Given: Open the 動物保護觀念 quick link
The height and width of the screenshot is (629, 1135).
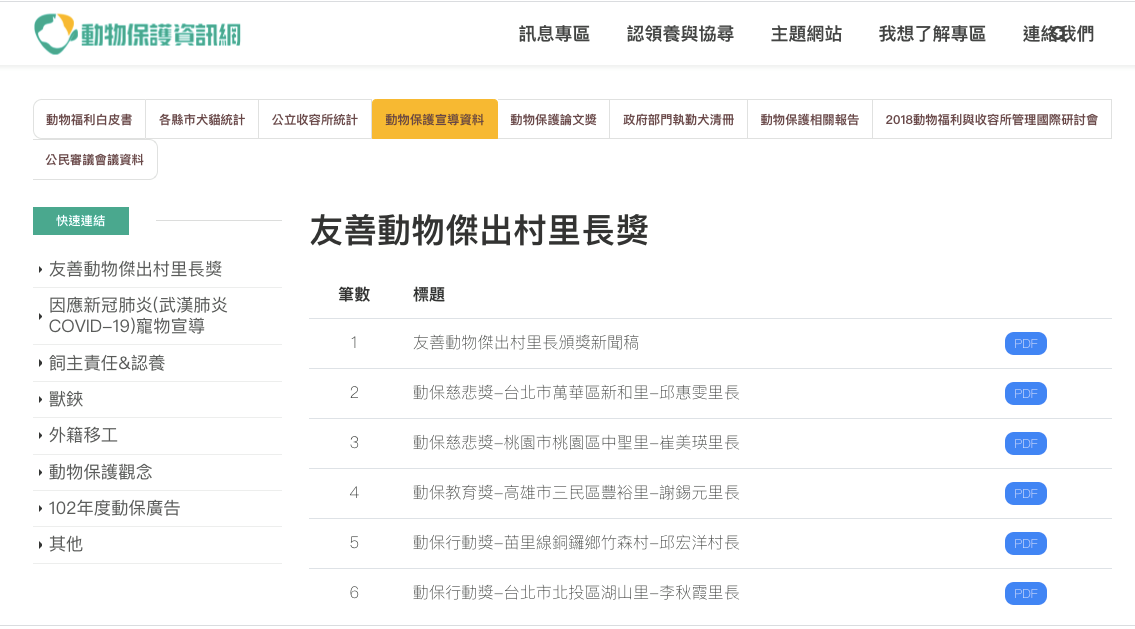Looking at the screenshot, I should [101, 472].
